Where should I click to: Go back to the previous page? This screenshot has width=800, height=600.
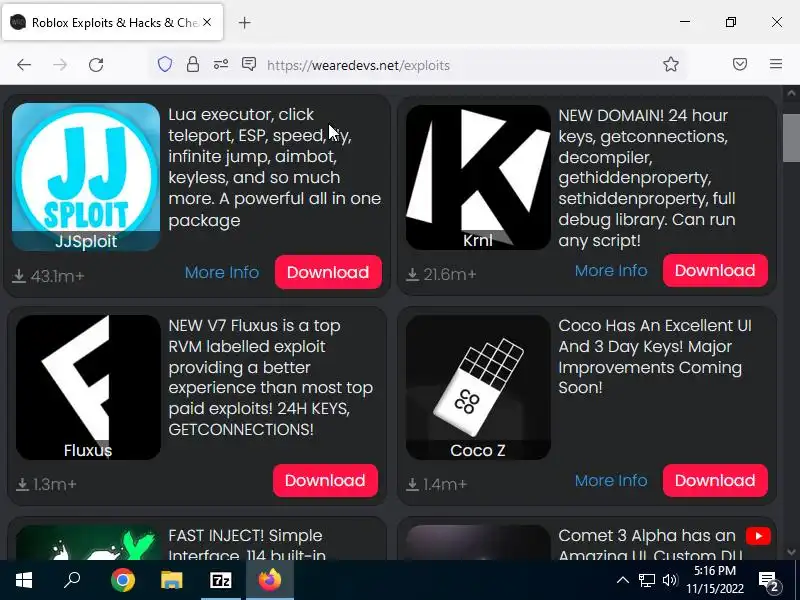click(x=24, y=65)
